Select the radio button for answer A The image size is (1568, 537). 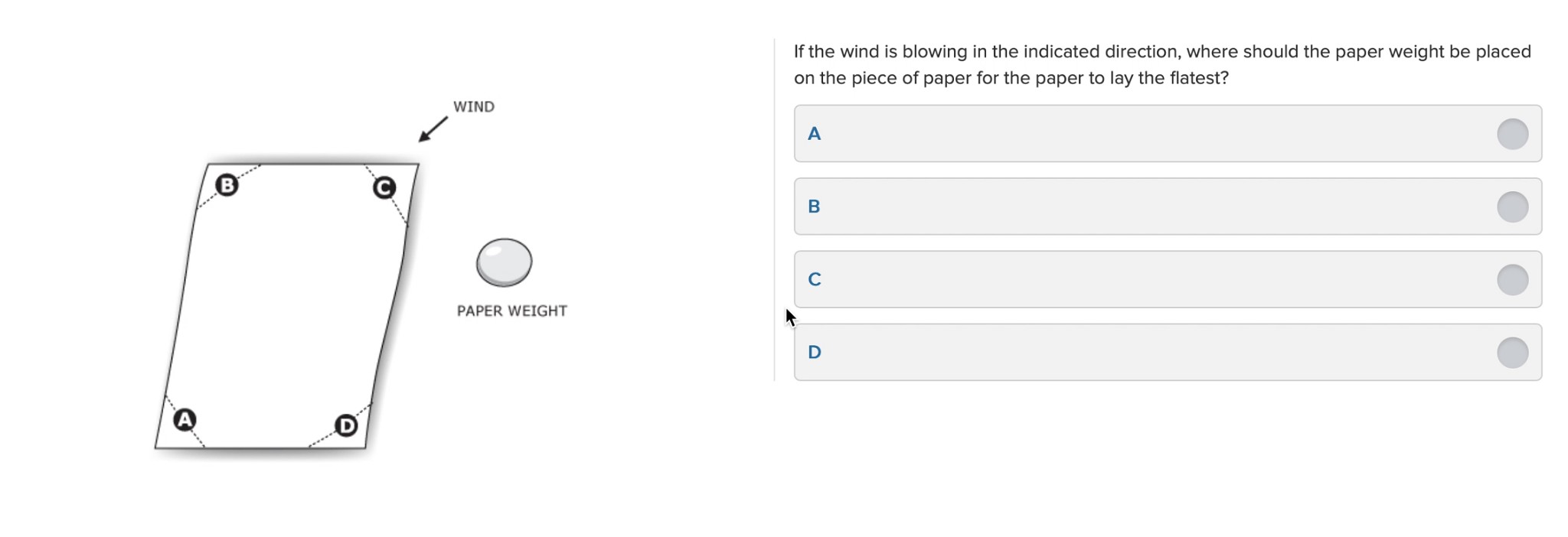(x=1512, y=134)
